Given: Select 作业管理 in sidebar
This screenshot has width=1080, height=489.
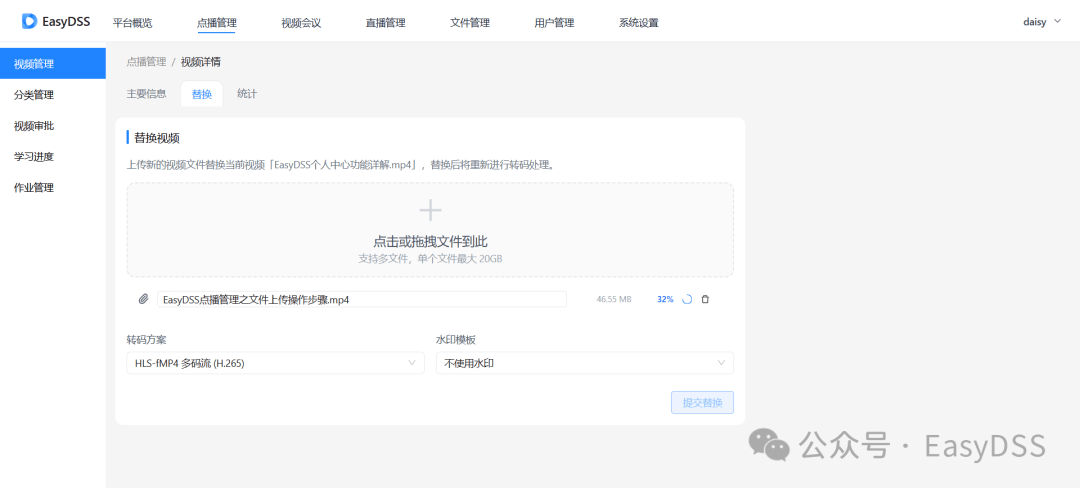Looking at the screenshot, I should click(x=53, y=187).
